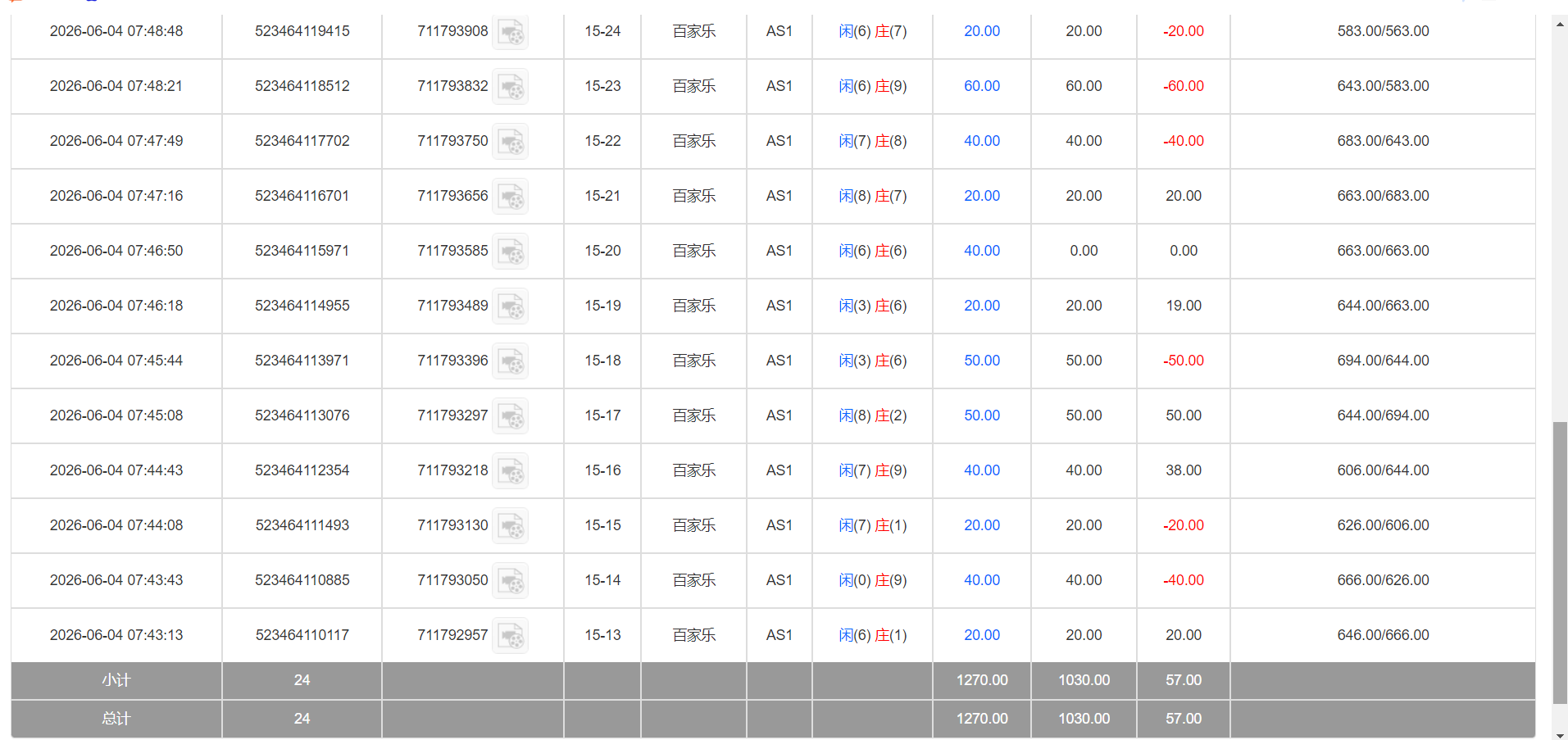Click bet amount 60.00 in row 15-23
The image size is (1568, 740).
[982, 86]
